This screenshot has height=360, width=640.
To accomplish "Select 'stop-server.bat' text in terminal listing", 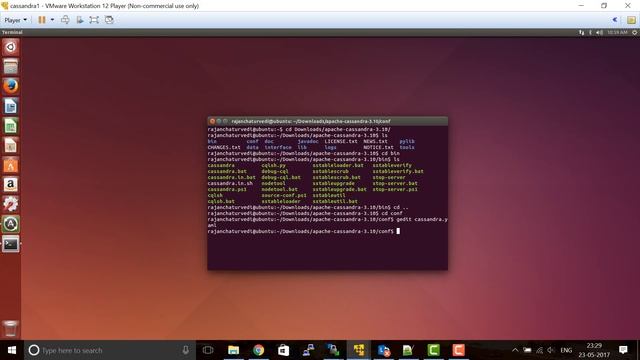I will [x=395, y=183].
